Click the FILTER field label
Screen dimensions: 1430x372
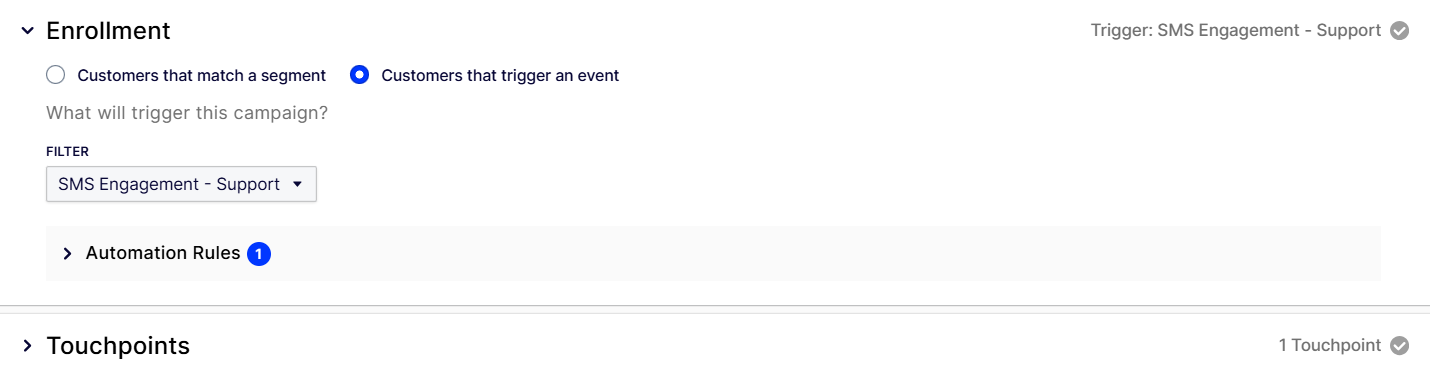pyautogui.click(x=67, y=152)
